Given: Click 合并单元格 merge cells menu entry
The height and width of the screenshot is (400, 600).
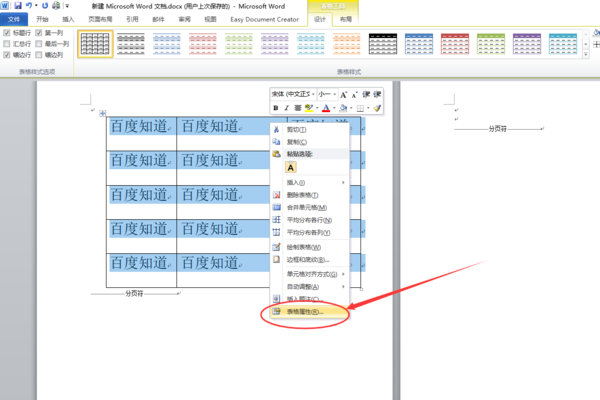Looking at the screenshot, I should [309, 207].
